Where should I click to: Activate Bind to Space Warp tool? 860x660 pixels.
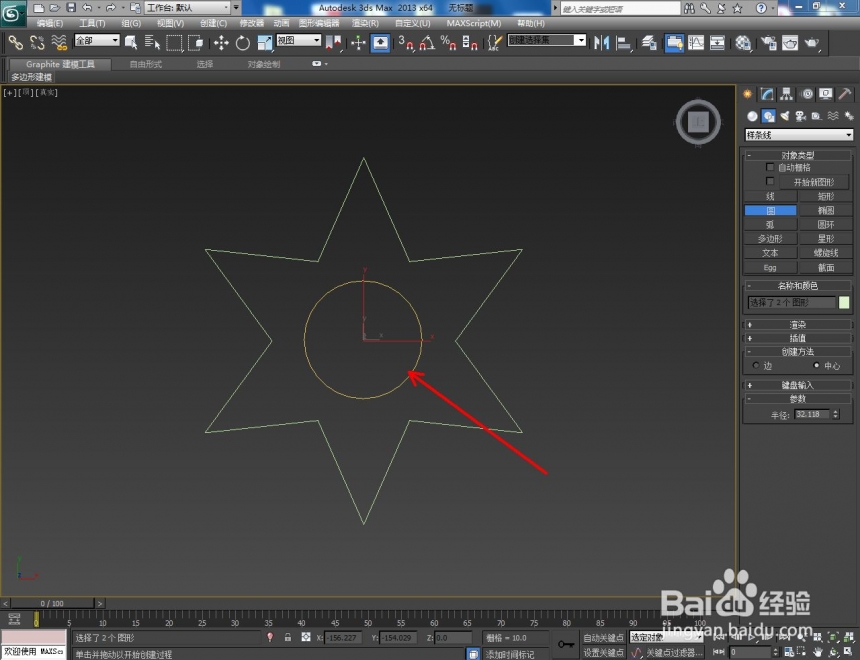pos(59,42)
